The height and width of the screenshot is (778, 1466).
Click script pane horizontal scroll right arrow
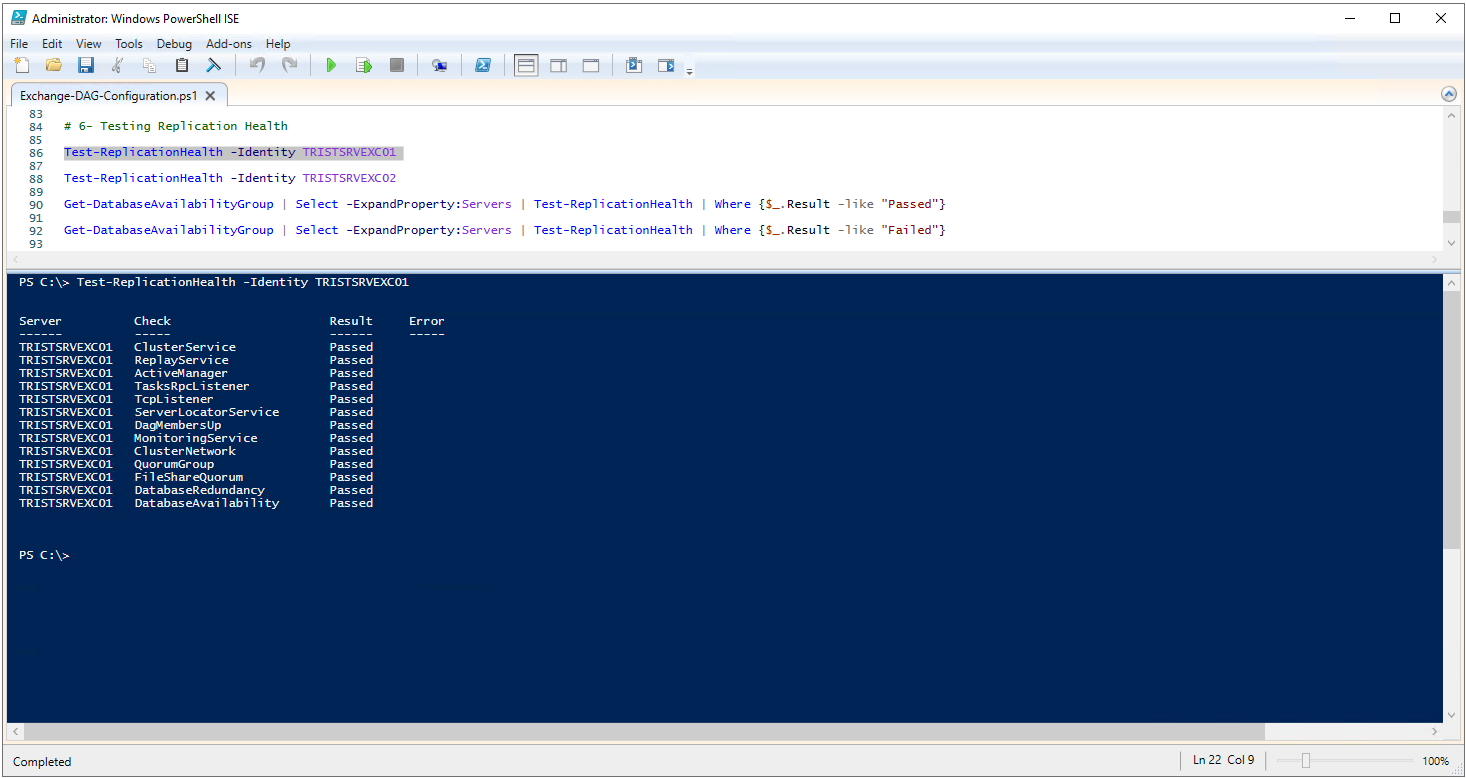pos(1436,259)
